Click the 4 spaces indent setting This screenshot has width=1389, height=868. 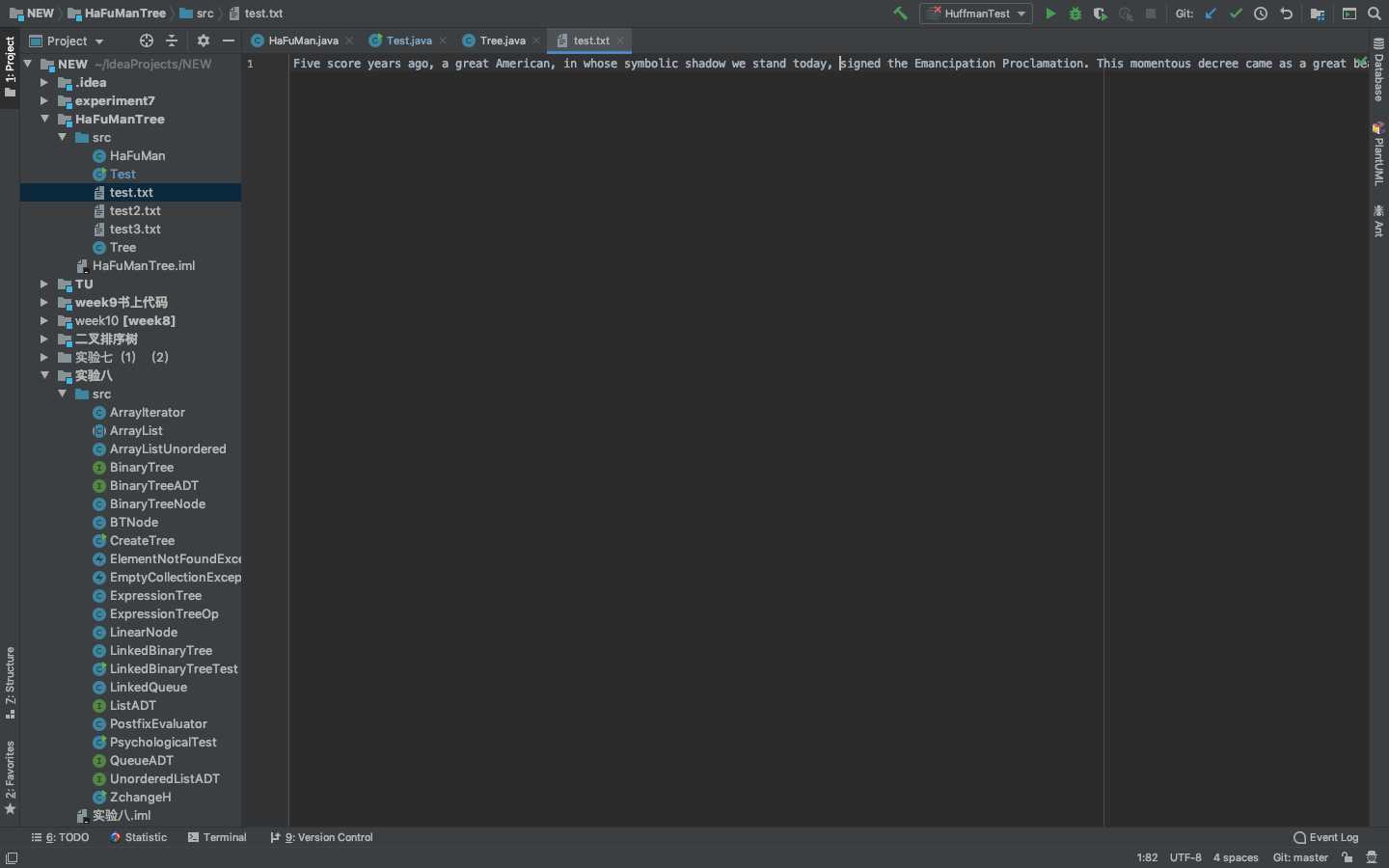(x=1236, y=858)
